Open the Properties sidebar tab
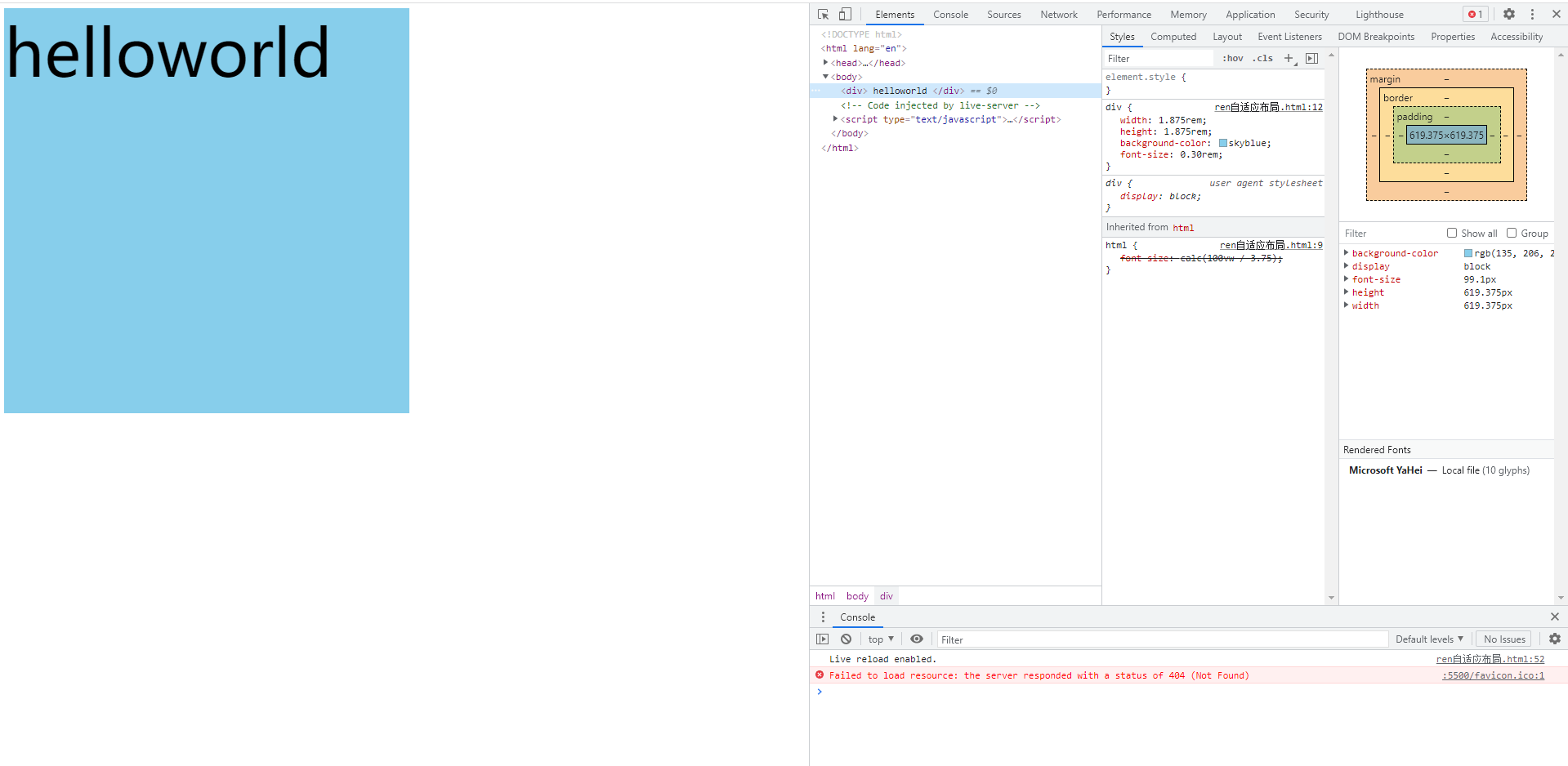 click(1453, 37)
